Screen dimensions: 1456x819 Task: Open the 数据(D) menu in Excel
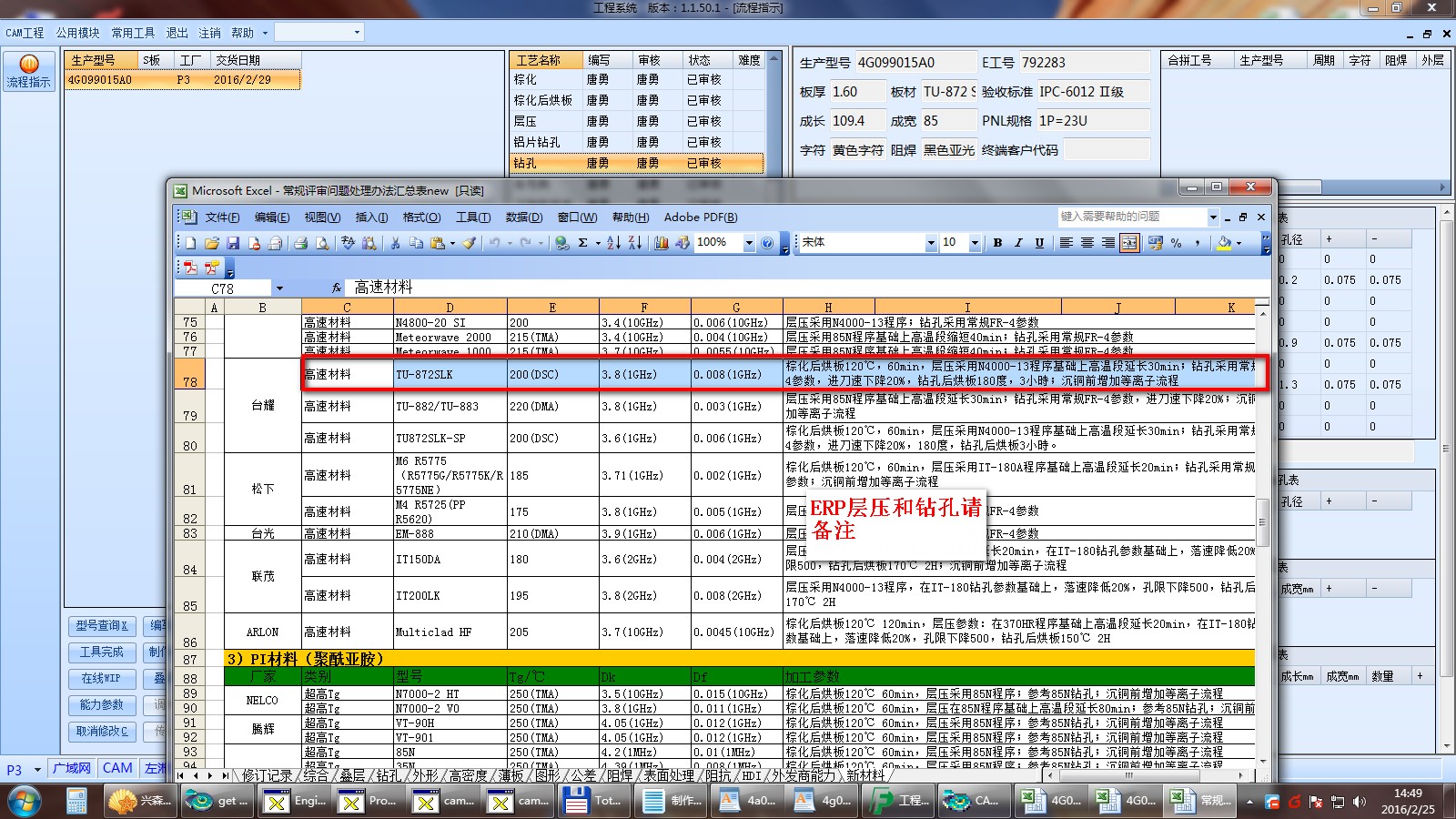[523, 217]
